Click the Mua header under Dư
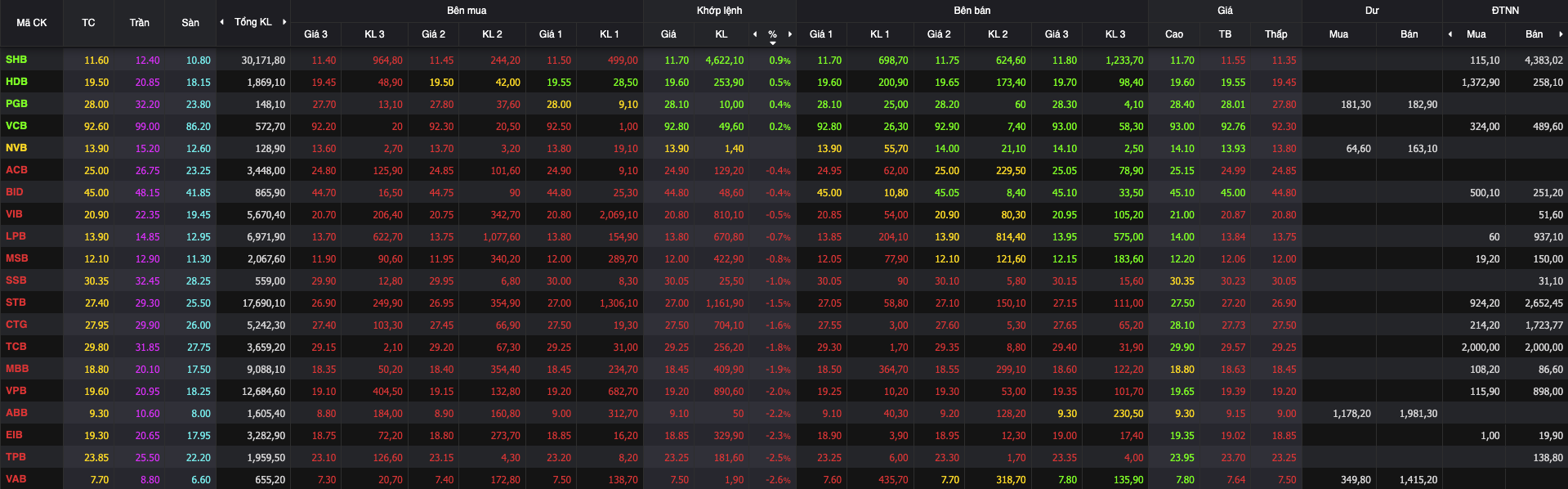1568x489 pixels. 1338,34
